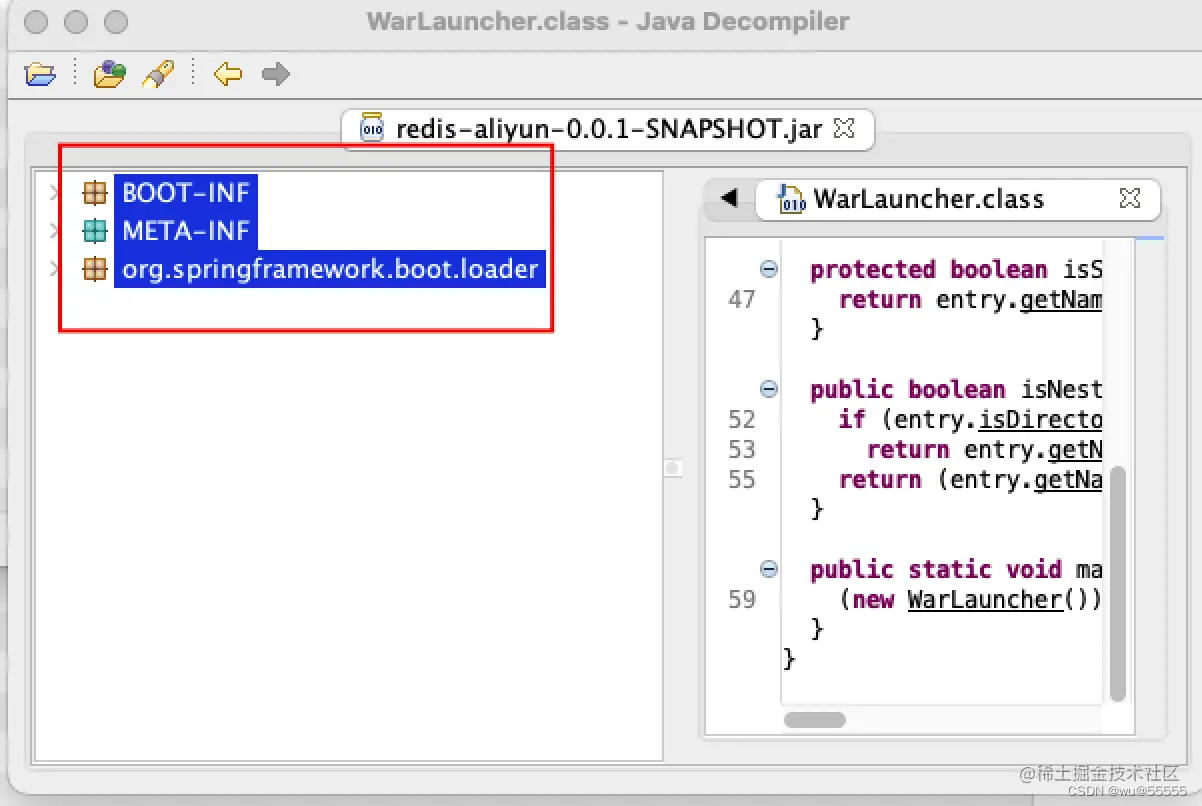Viewport: 1202px width, 806px height.
Task: Click line number 55 in gutter
Action: click(x=742, y=479)
